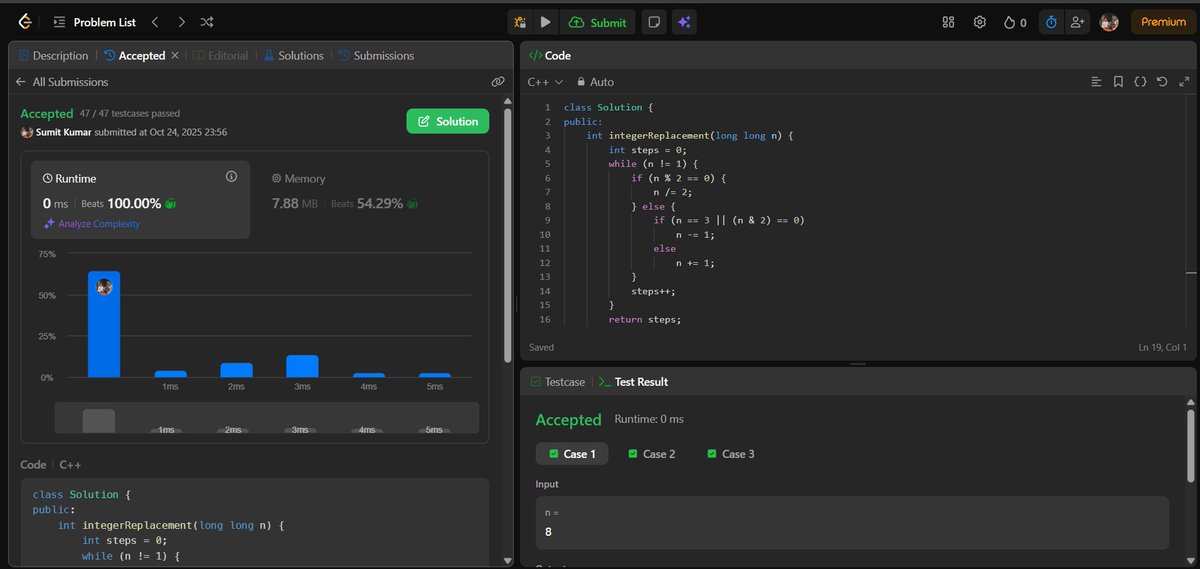Open the notes icon

pos(653,22)
